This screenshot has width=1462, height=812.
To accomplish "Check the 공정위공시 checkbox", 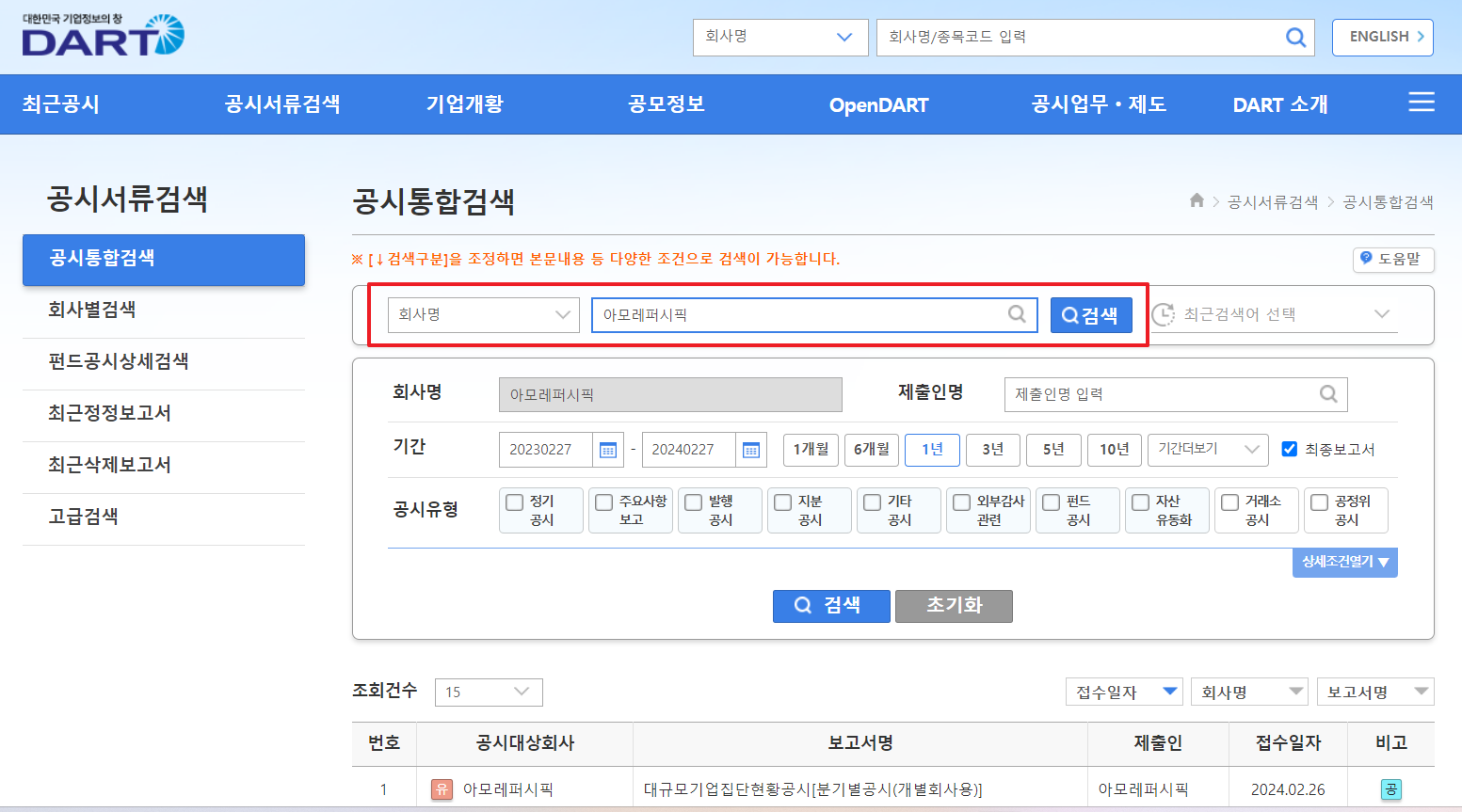I will pyautogui.click(x=1319, y=502).
